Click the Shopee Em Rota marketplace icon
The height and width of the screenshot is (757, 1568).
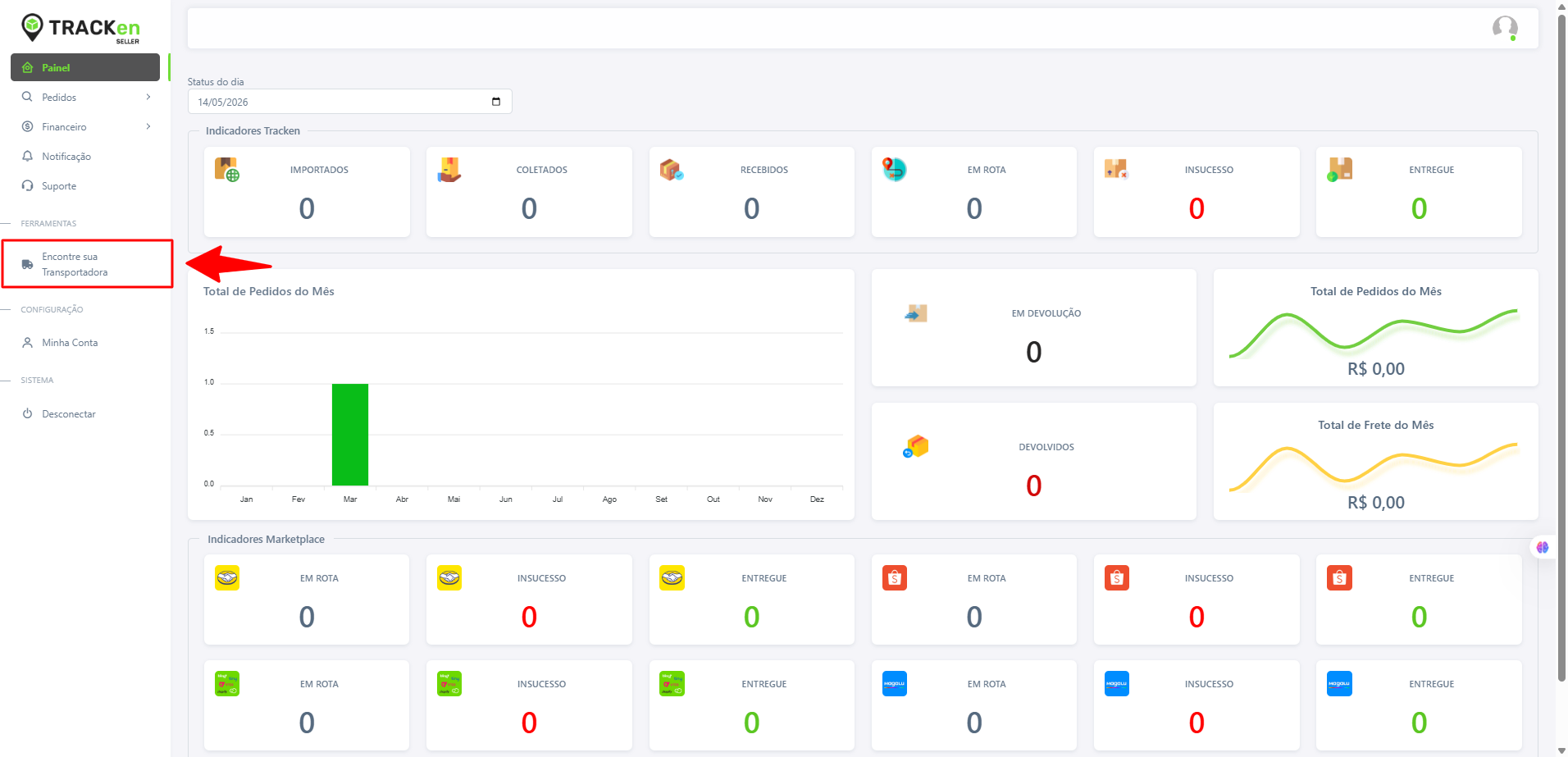[895, 578]
